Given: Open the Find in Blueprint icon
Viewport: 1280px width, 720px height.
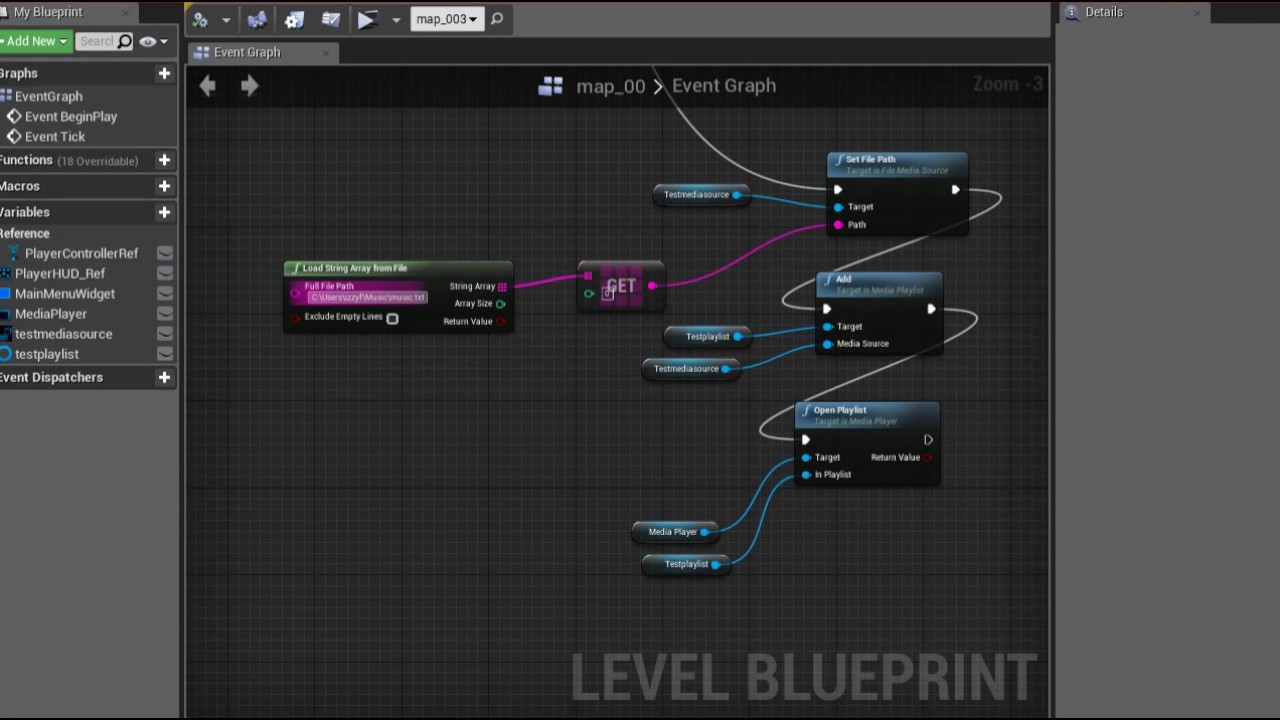Looking at the screenshot, I should (x=257, y=19).
